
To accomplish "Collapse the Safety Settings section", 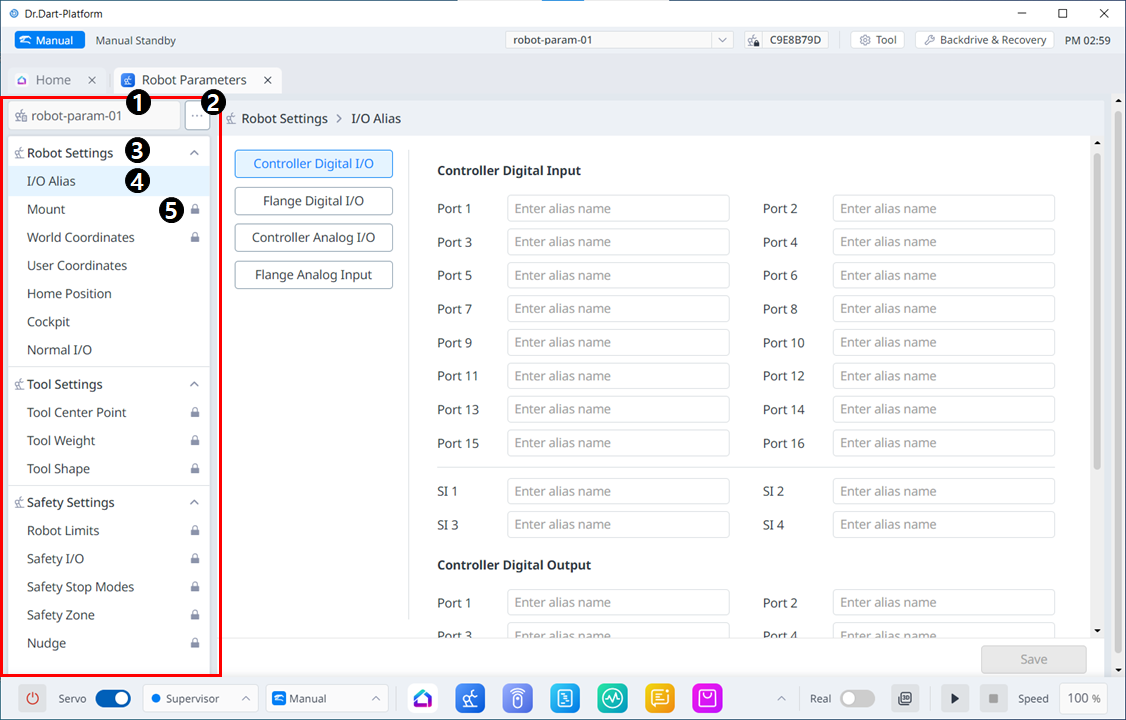I will [195, 502].
